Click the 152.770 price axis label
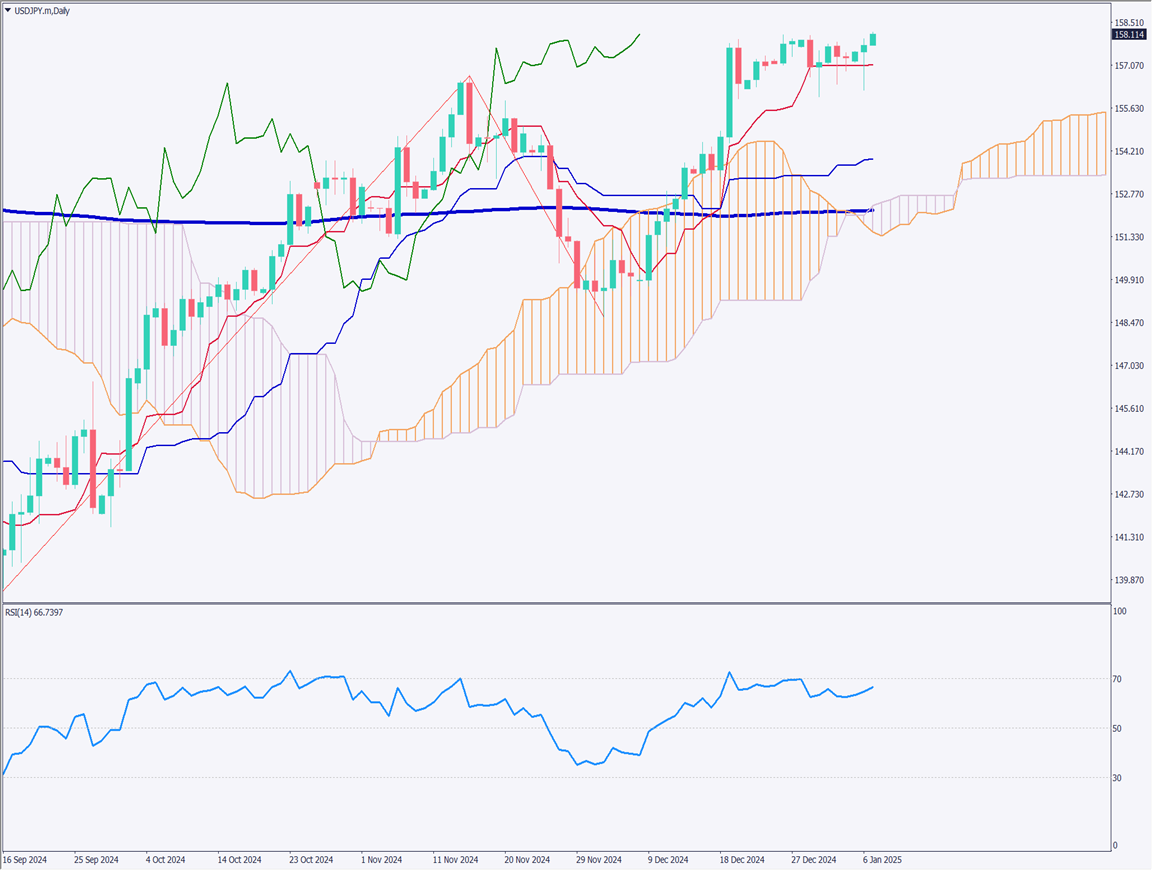This screenshot has width=1152, height=870. [1131, 194]
